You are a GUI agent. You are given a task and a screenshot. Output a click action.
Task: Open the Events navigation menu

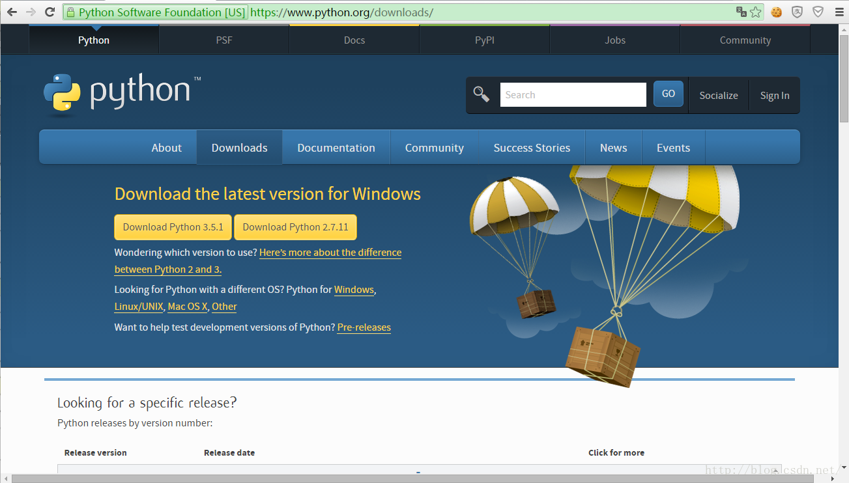coord(673,148)
